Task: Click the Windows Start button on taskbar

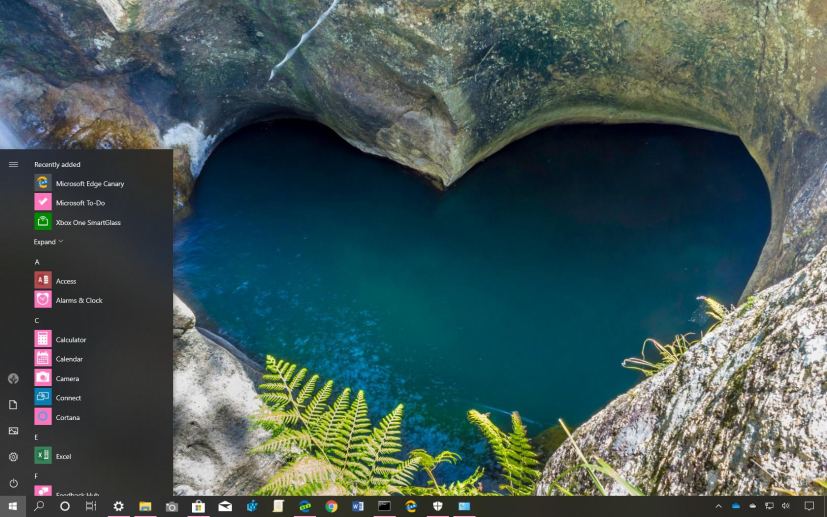Action: (x=13, y=507)
